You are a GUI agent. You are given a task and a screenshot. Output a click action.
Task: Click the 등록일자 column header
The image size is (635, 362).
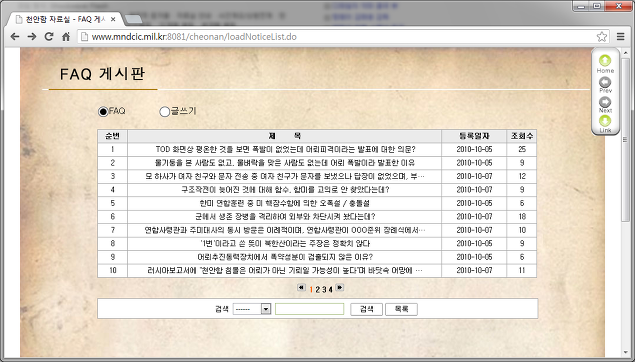click(474, 136)
